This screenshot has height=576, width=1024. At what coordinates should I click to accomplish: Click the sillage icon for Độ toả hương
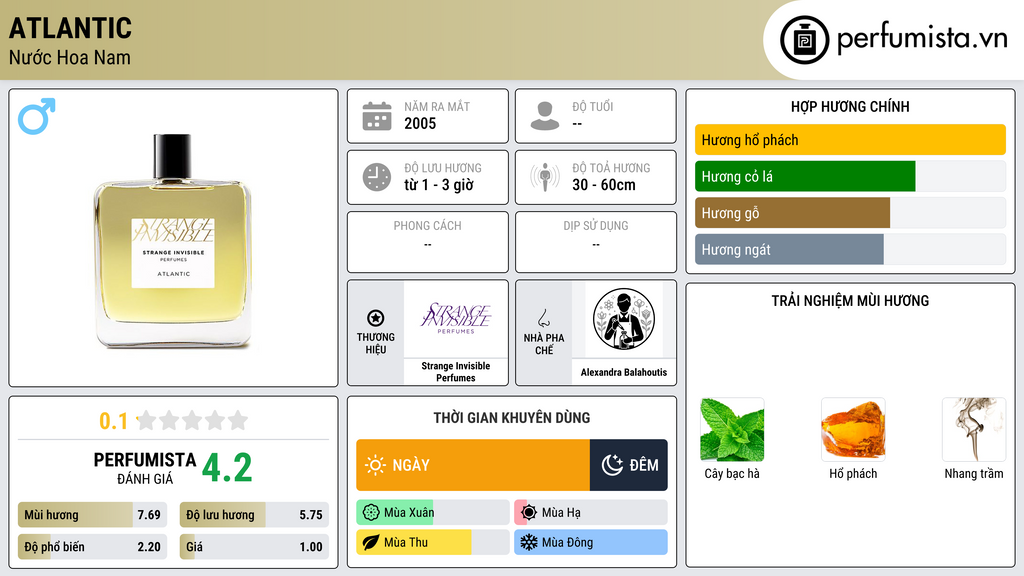(x=545, y=177)
